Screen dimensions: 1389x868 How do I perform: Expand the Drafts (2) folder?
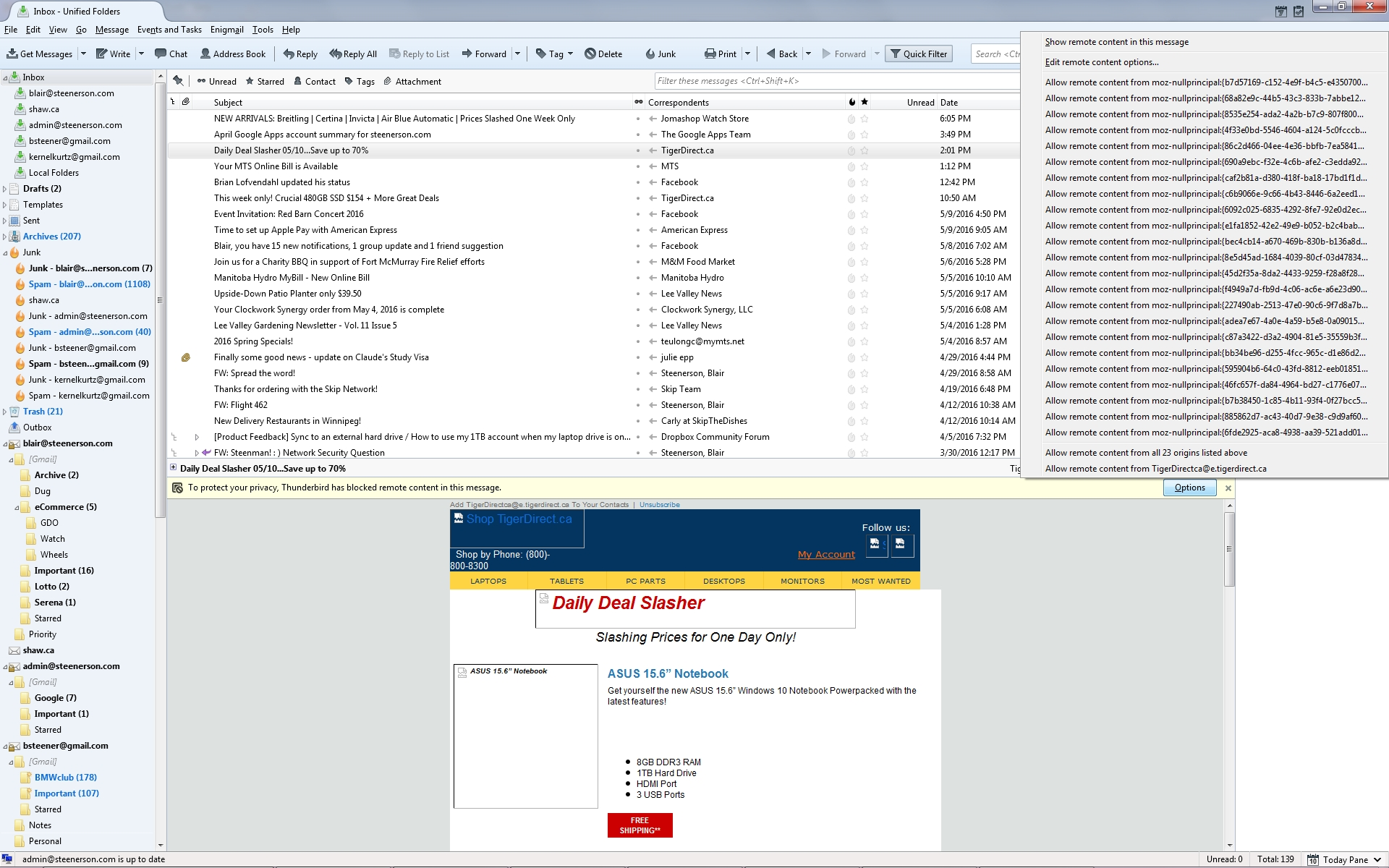click(x=5, y=189)
